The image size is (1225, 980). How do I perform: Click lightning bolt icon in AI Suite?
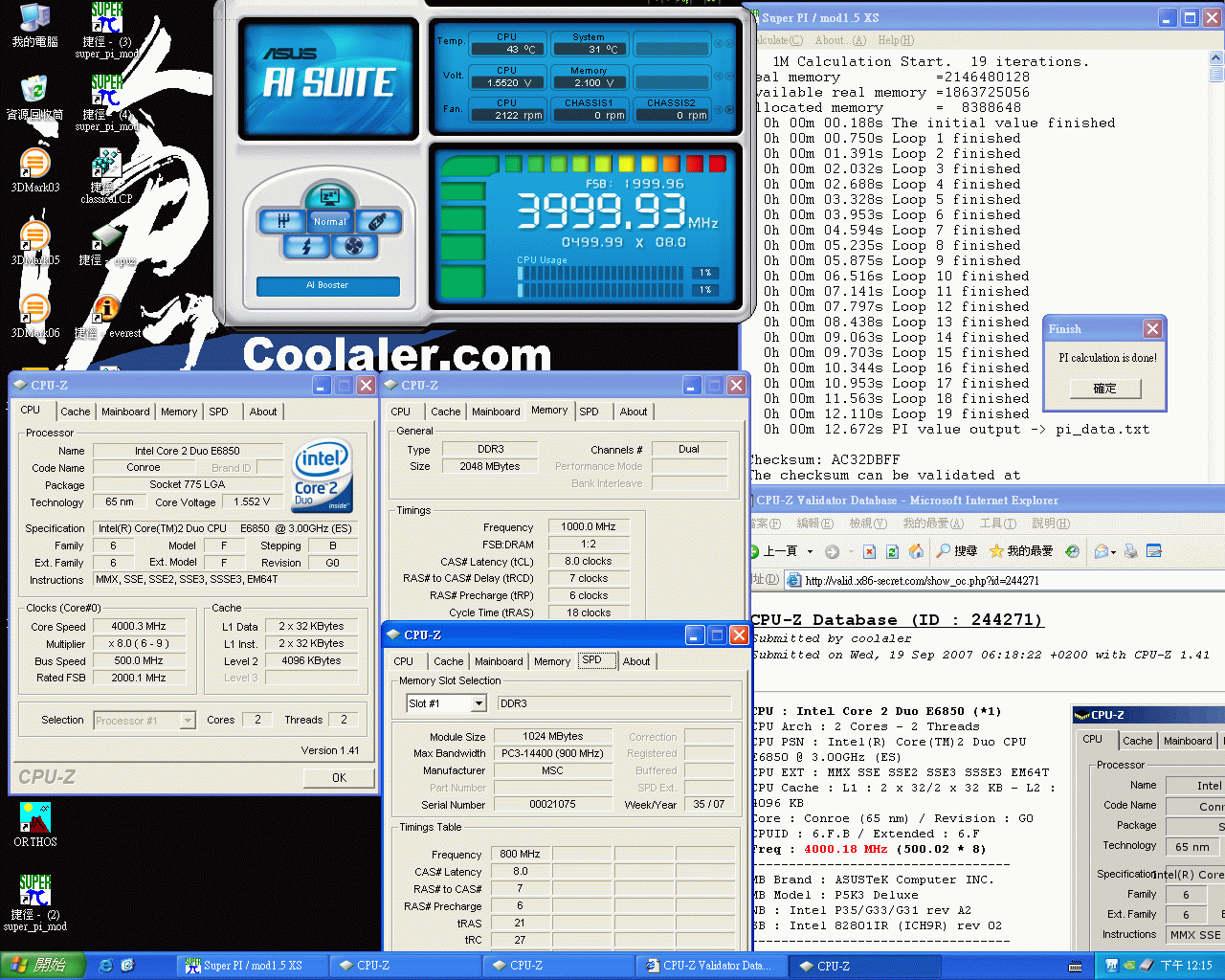(x=306, y=247)
